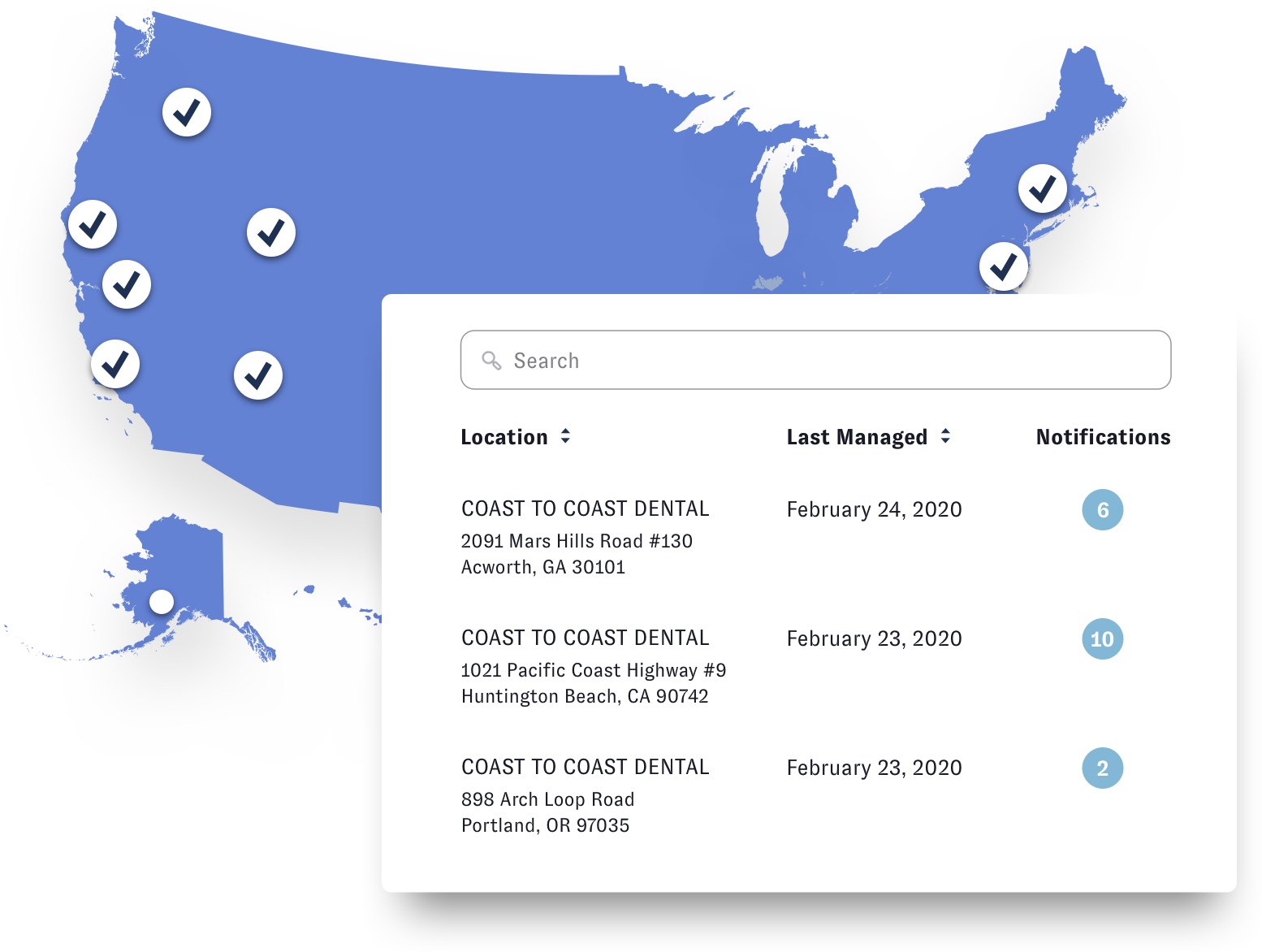Open the 2 notifications badge
The image size is (1262, 952).
(1103, 768)
